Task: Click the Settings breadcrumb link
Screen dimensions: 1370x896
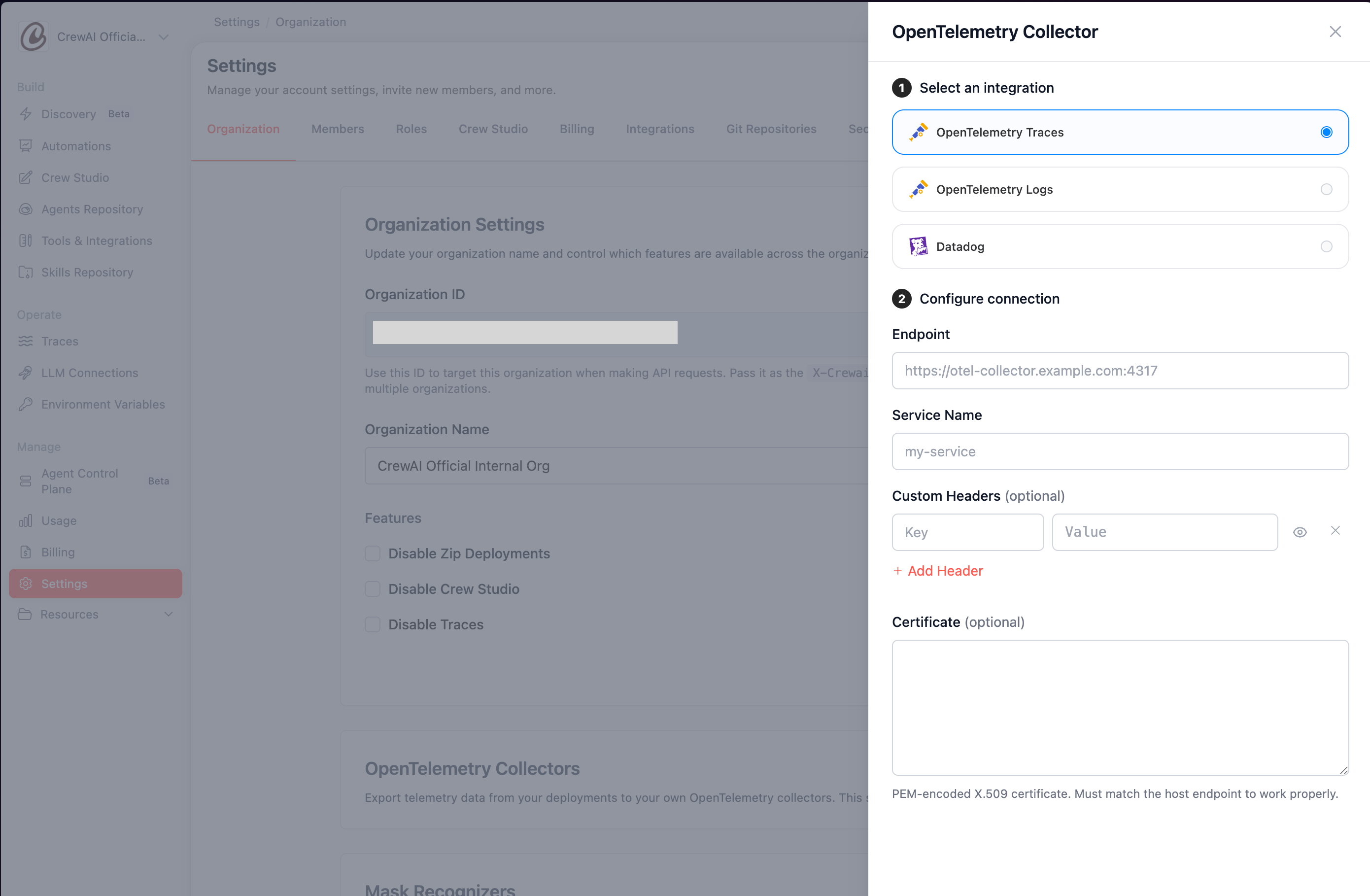Action: click(x=237, y=22)
